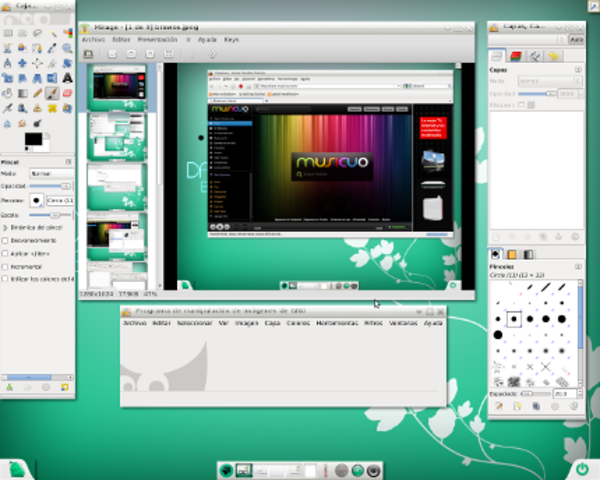Switch to the Undo History tab
600x480 pixels.
pyautogui.click(x=553, y=56)
